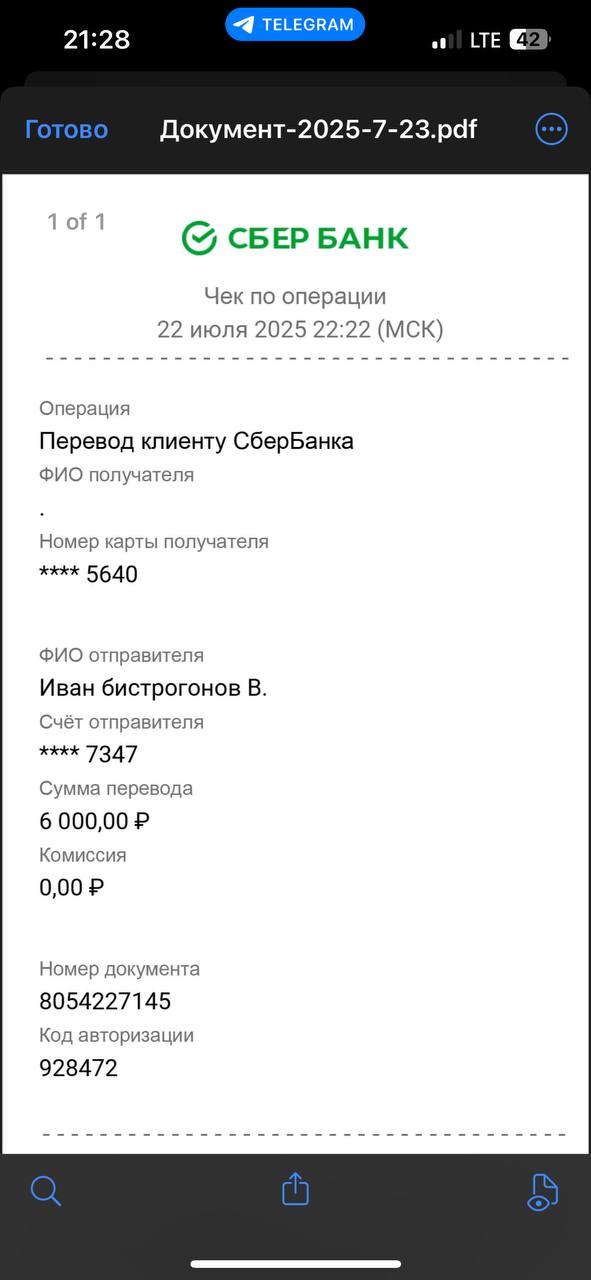591x1280 pixels.
Task: Tap the Готово done button
Action: click(66, 130)
